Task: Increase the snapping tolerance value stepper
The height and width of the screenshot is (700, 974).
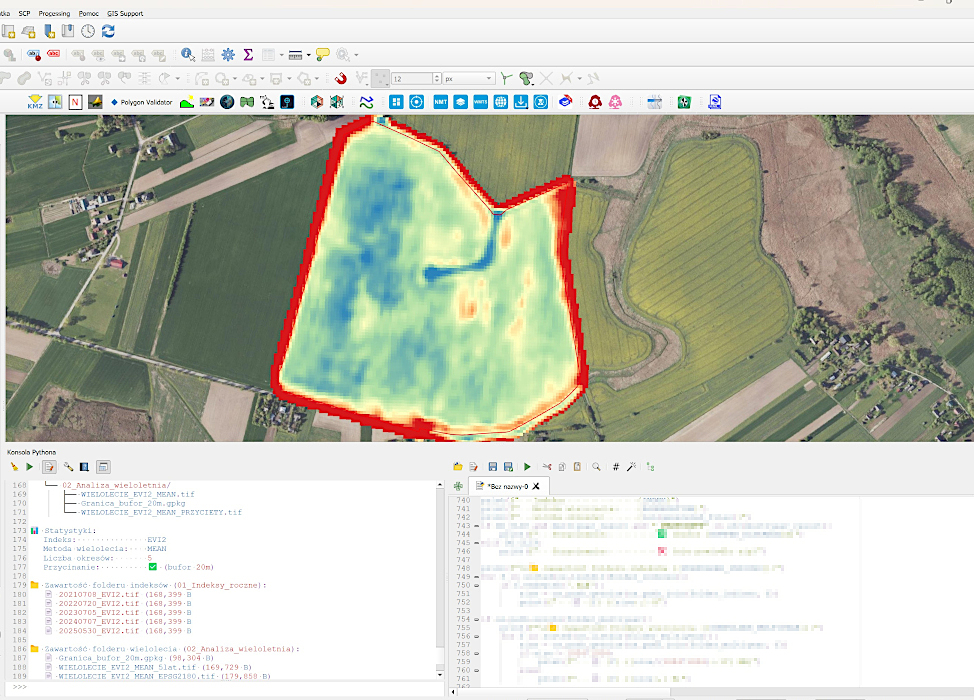Action: point(437,76)
